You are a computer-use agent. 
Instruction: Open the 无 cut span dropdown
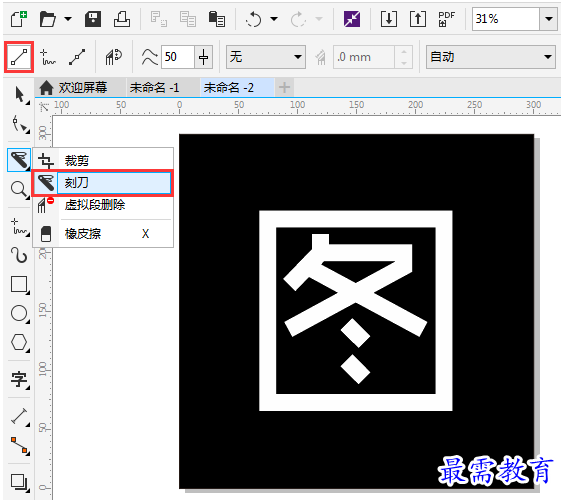tap(266, 57)
